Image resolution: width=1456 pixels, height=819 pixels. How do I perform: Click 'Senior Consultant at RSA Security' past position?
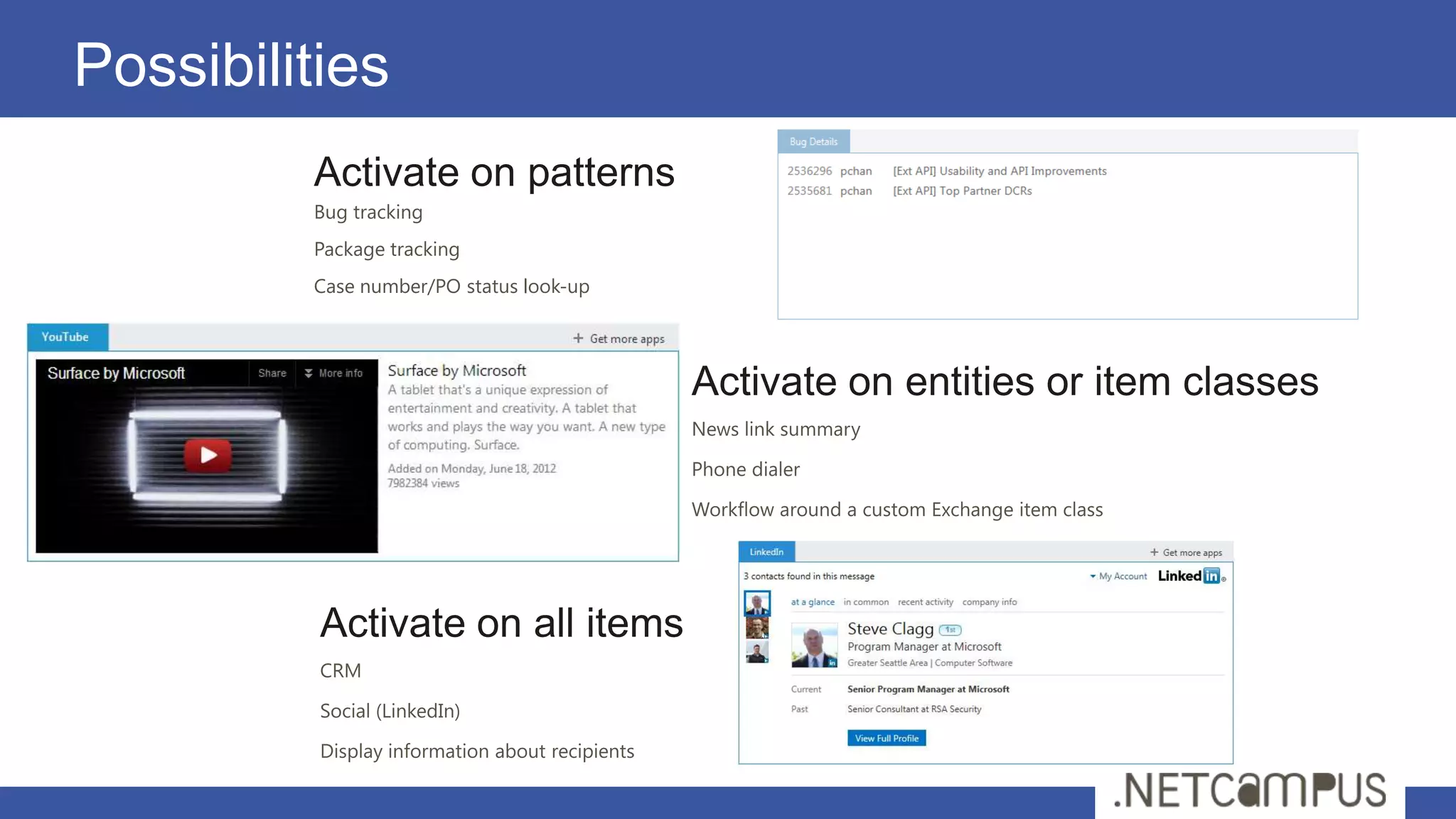914,710
